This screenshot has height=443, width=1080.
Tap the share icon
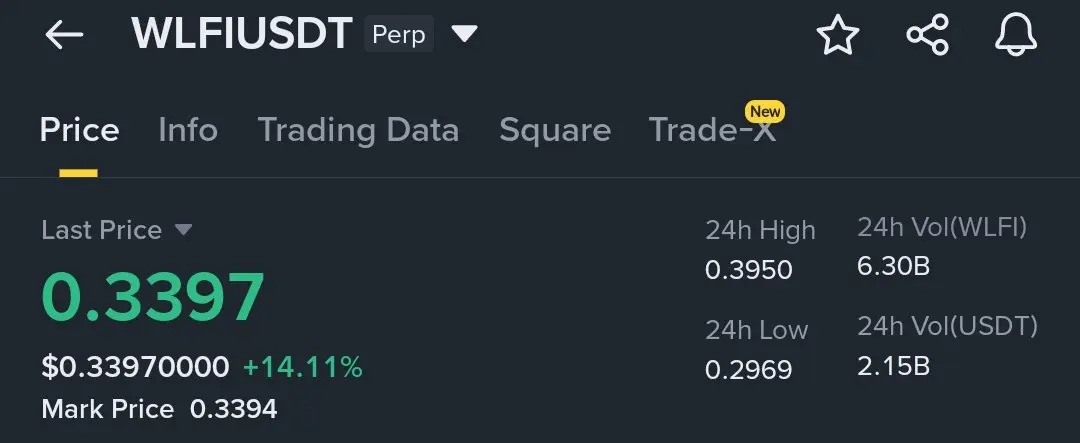(927, 34)
